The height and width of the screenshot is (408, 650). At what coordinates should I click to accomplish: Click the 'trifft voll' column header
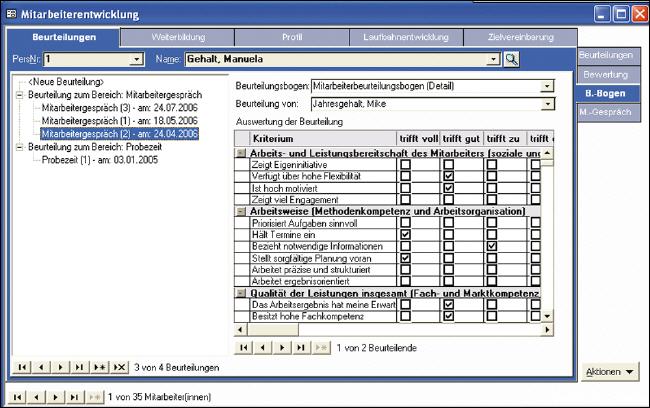pyautogui.click(x=418, y=138)
